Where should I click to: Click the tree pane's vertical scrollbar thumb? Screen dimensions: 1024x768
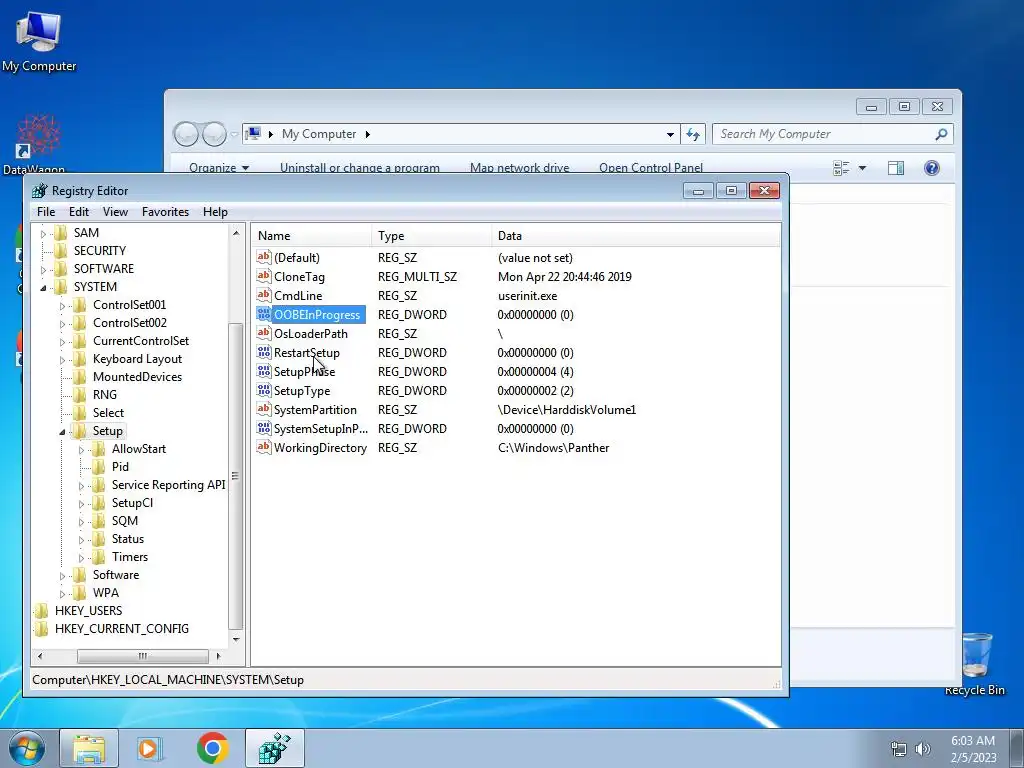[x=236, y=475]
